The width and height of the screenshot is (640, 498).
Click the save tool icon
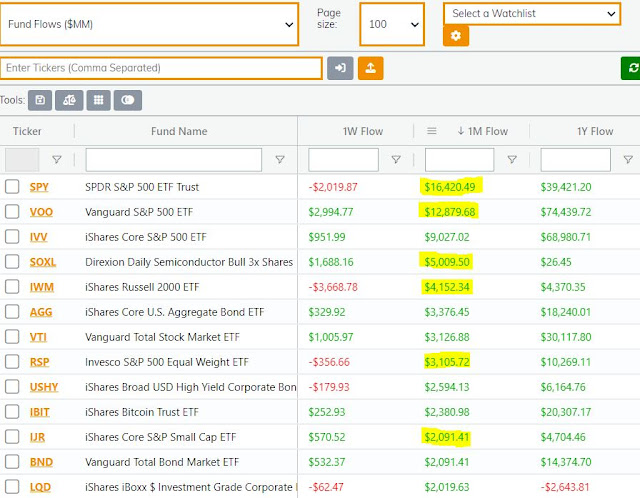click(x=40, y=100)
